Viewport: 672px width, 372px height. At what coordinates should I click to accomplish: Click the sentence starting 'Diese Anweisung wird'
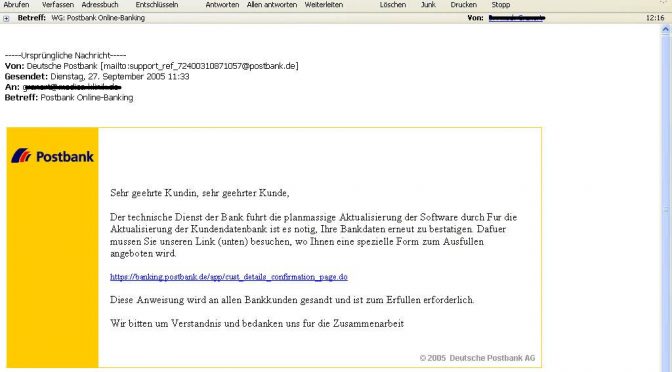pyautogui.click(x=292, y=300)
